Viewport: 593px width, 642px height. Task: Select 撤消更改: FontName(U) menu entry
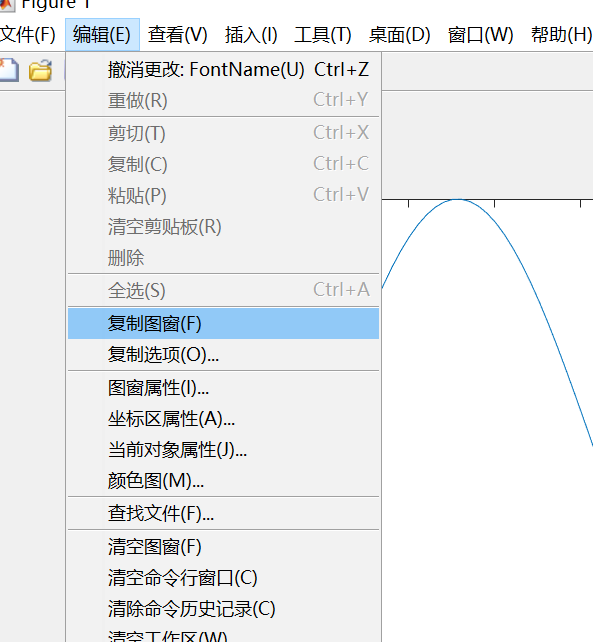[223, 70]
